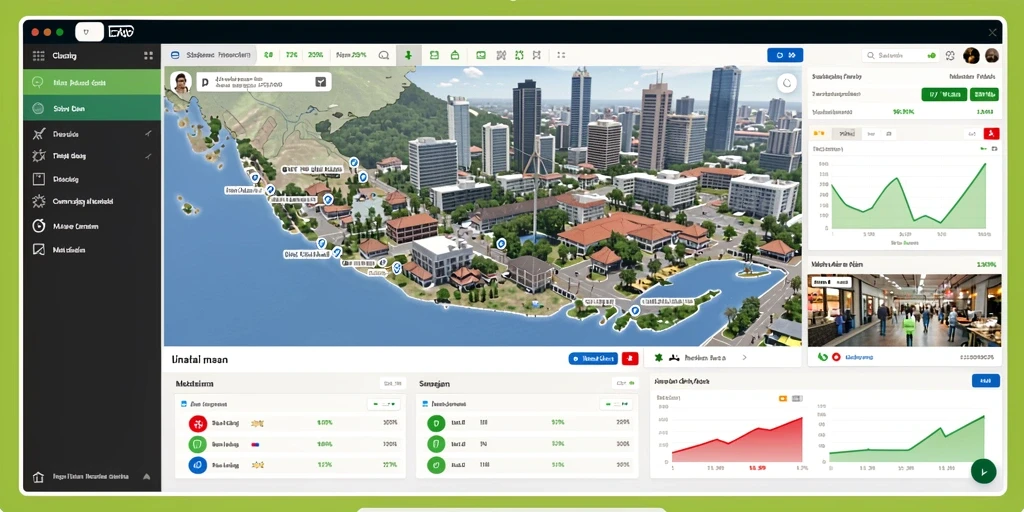1024x512 pixels.
Task: Click the grid icon beside sidebar header
Action: tap(148, 56)
